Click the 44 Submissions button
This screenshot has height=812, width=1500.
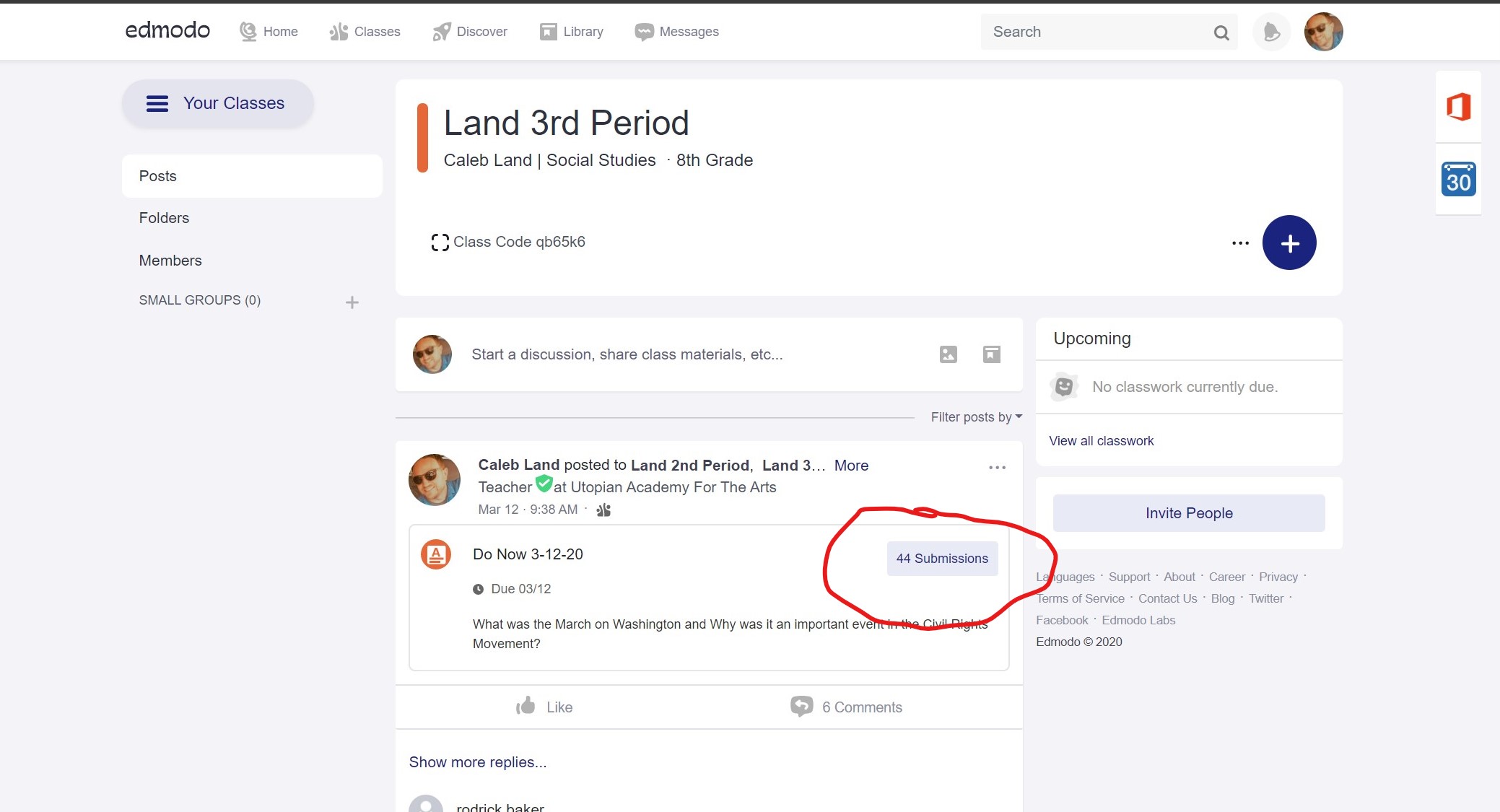pos(942,559)
